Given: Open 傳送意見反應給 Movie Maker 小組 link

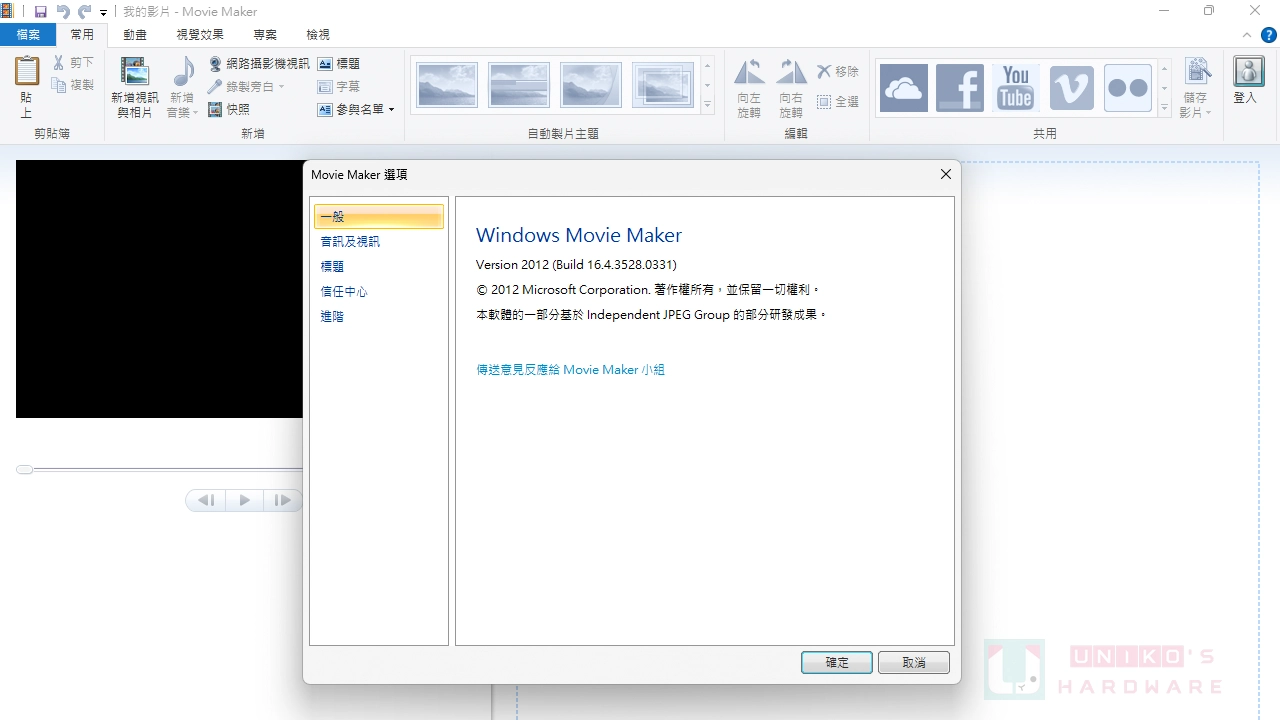Looking at the screenshot, I should [x=570, y=370].
